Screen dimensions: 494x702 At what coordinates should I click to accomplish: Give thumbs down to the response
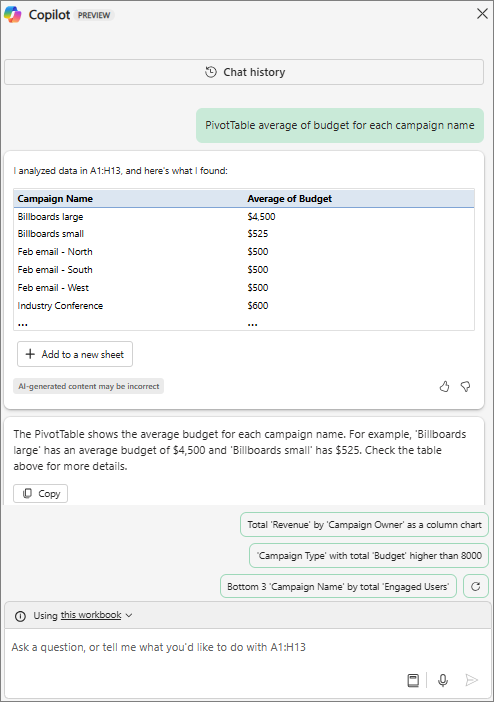coord(466,386)
